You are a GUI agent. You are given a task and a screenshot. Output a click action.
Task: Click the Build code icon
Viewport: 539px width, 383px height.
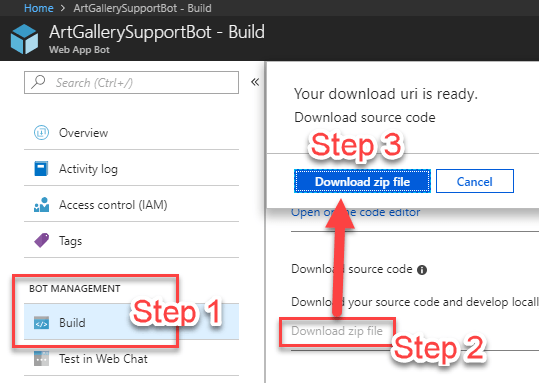click(x=41, y=323)
